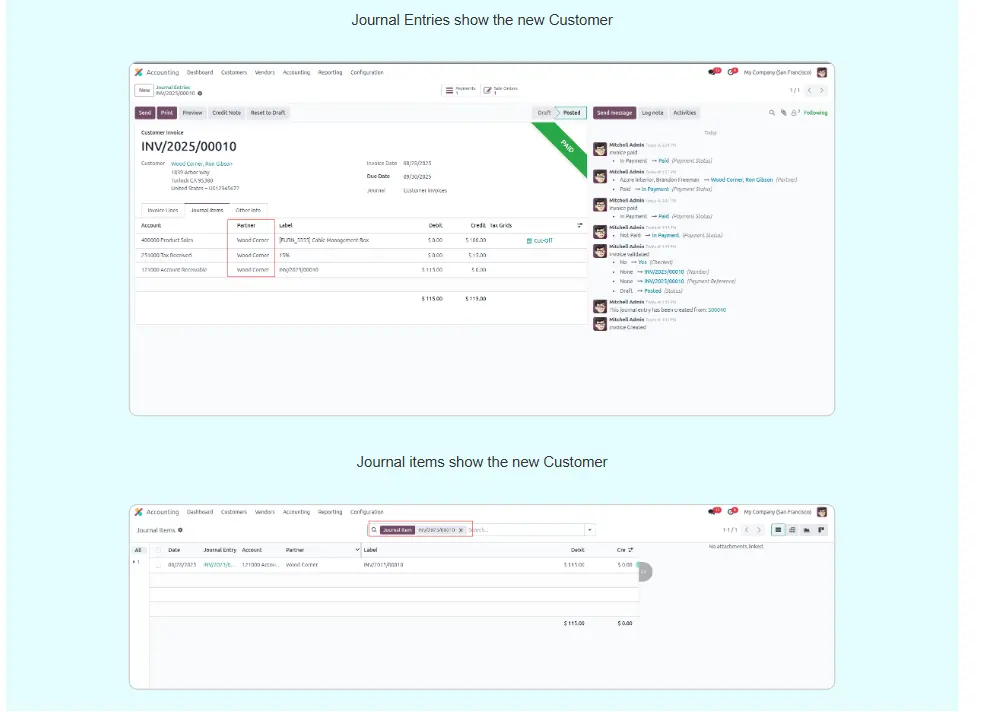Click the settings gear beside Journal Items title
Image resolution: width=982 pixels, height=714 pixels.
click(x=180, y=530)
